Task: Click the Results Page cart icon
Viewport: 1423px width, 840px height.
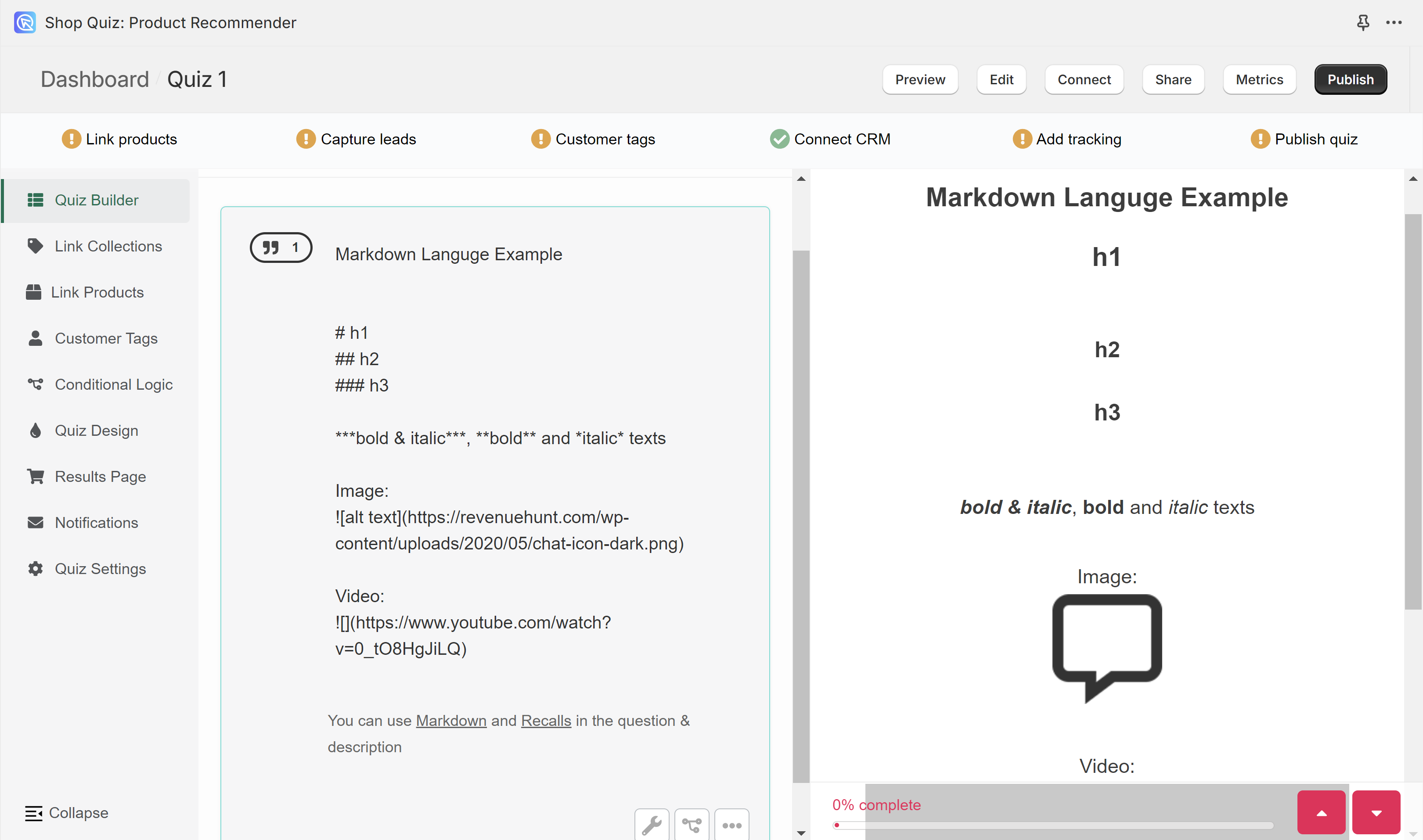Action: (35, 476)
